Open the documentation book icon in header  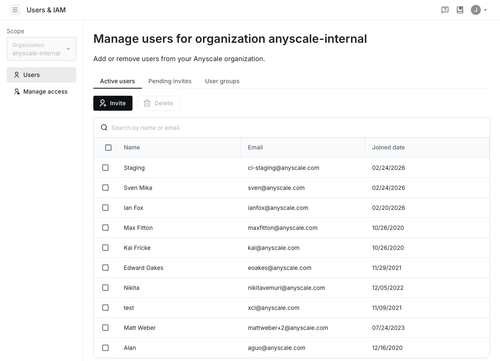[x=460, y=10]
